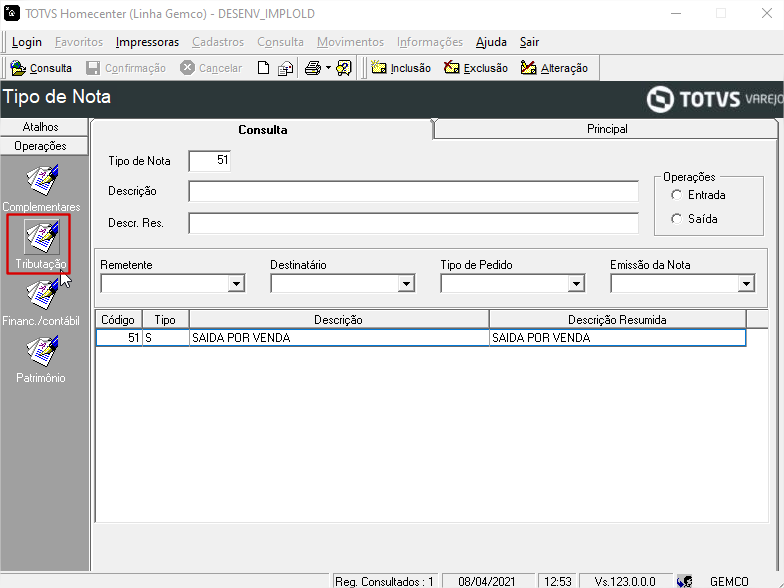Expand the printer dropdown arrow
The image size is (784, 588).
[x=328, y=68]
